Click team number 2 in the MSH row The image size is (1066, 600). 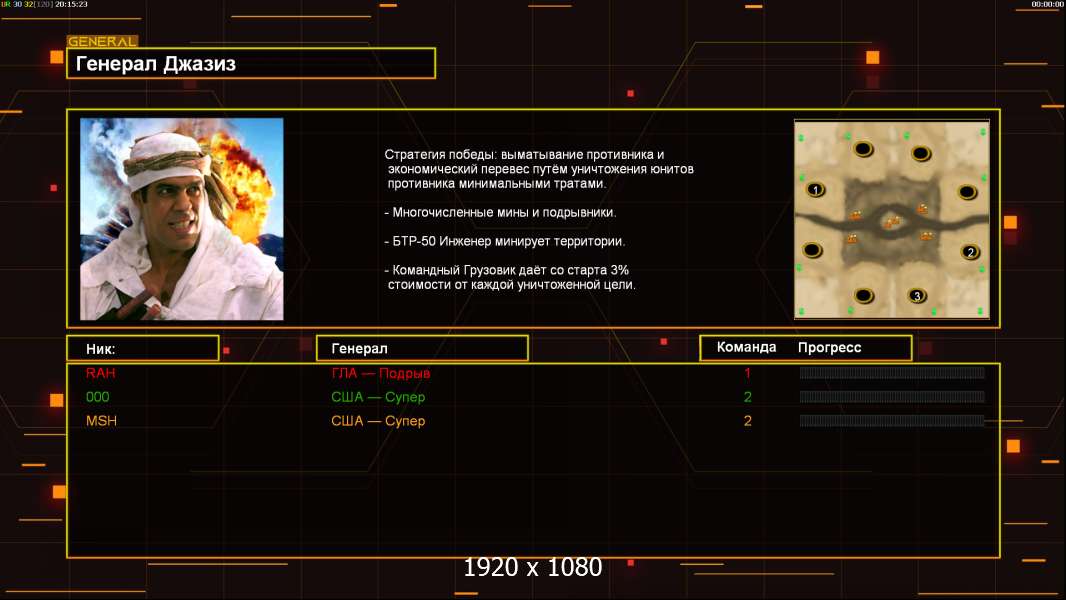coord(747,421)
